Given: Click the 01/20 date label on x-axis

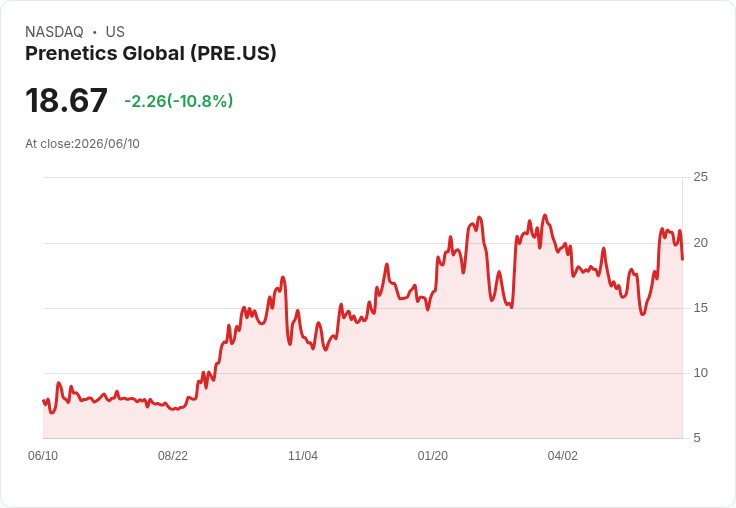Looking at the screenshot, I should click(432, 456).
